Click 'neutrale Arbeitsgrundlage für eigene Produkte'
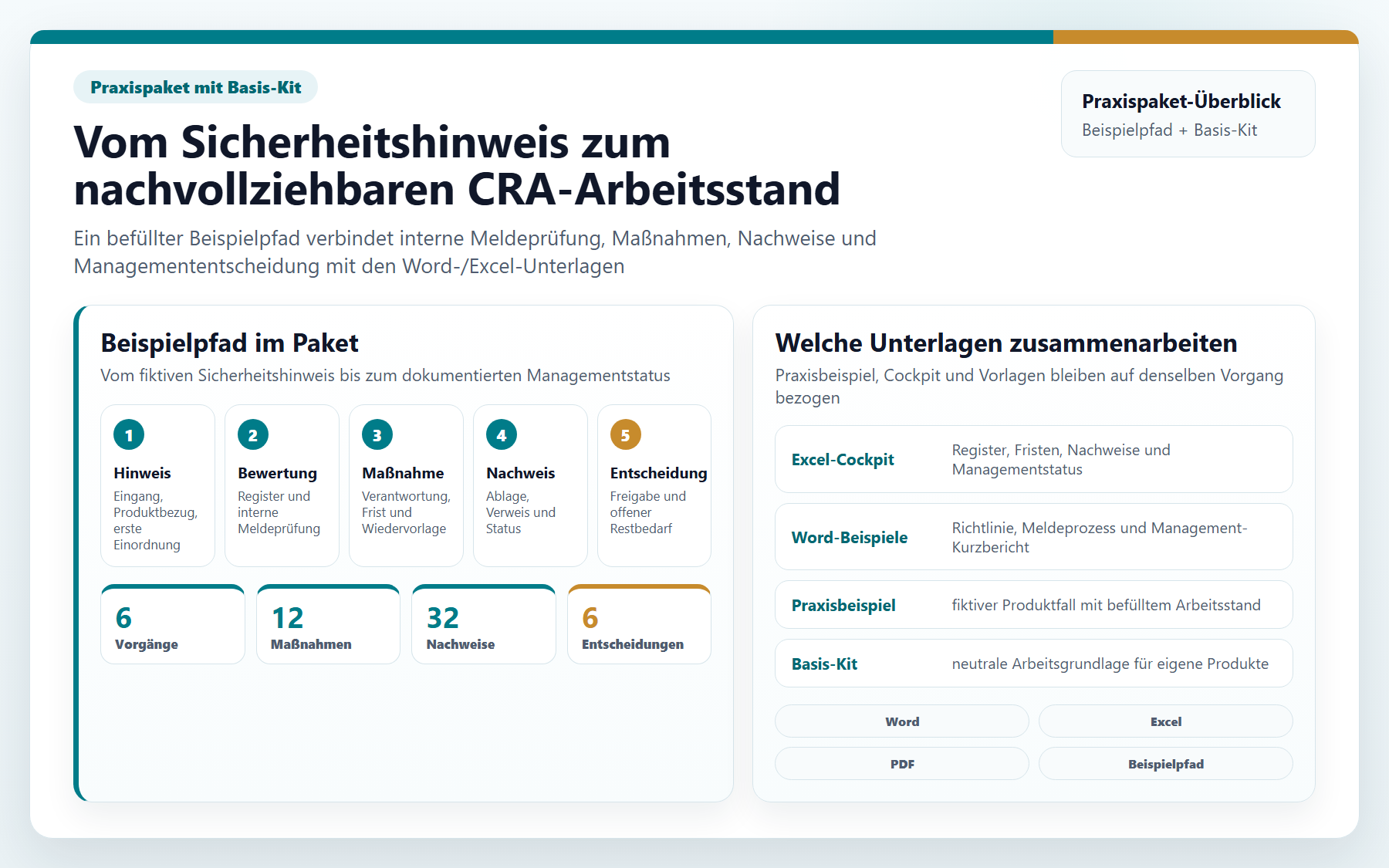Image resolution: width=1389 pixels, height=868 pixels. click(1110, 664)
